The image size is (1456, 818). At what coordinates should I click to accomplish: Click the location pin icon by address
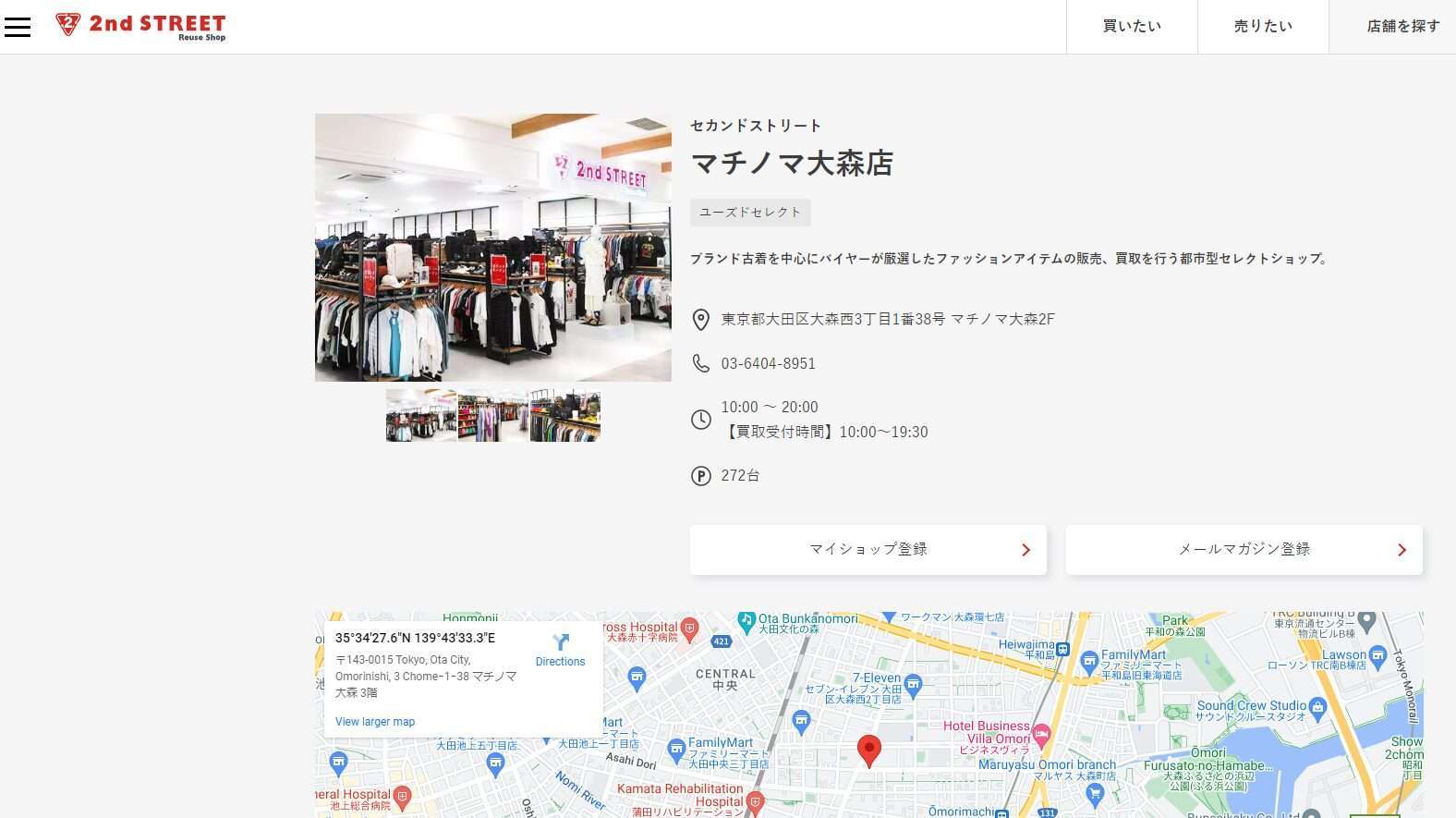click(701, 320)
